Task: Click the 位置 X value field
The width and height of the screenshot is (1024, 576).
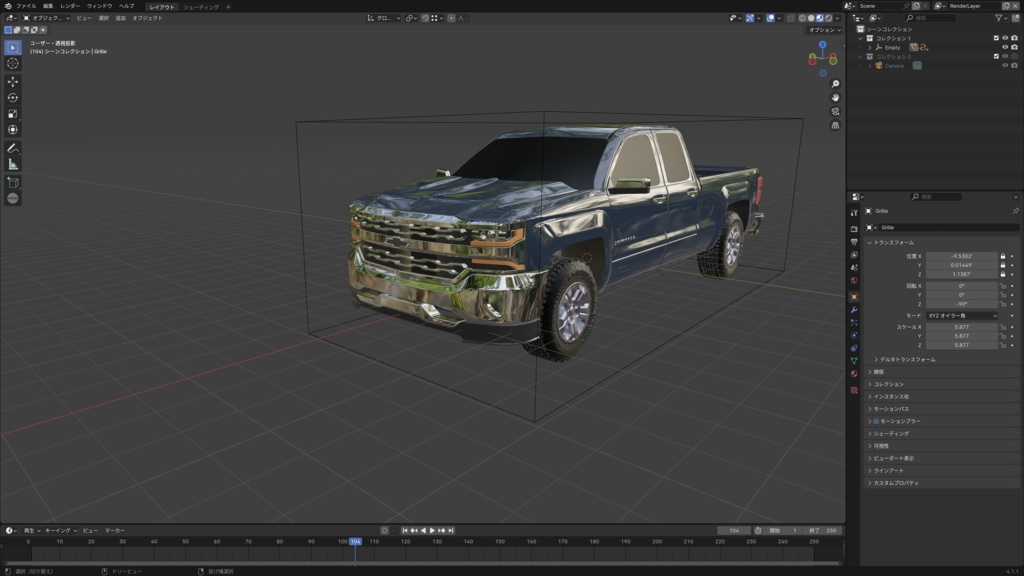Action: (x=962, y=256)
